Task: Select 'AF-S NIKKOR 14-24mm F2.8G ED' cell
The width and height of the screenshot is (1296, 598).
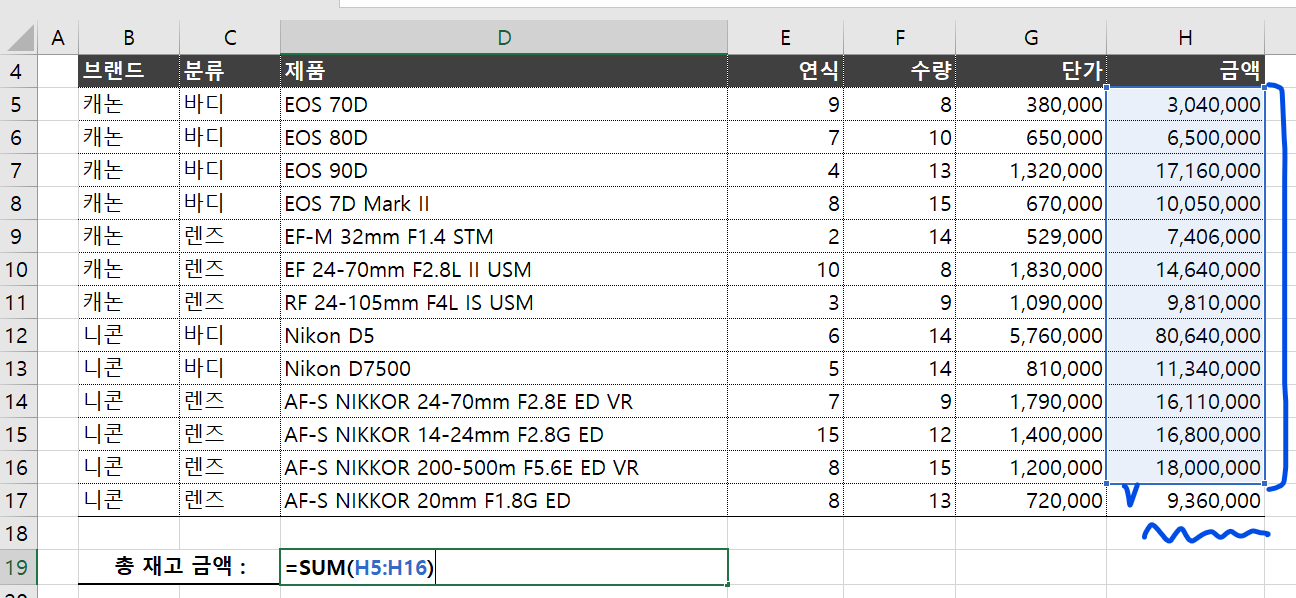Action: 504,434
